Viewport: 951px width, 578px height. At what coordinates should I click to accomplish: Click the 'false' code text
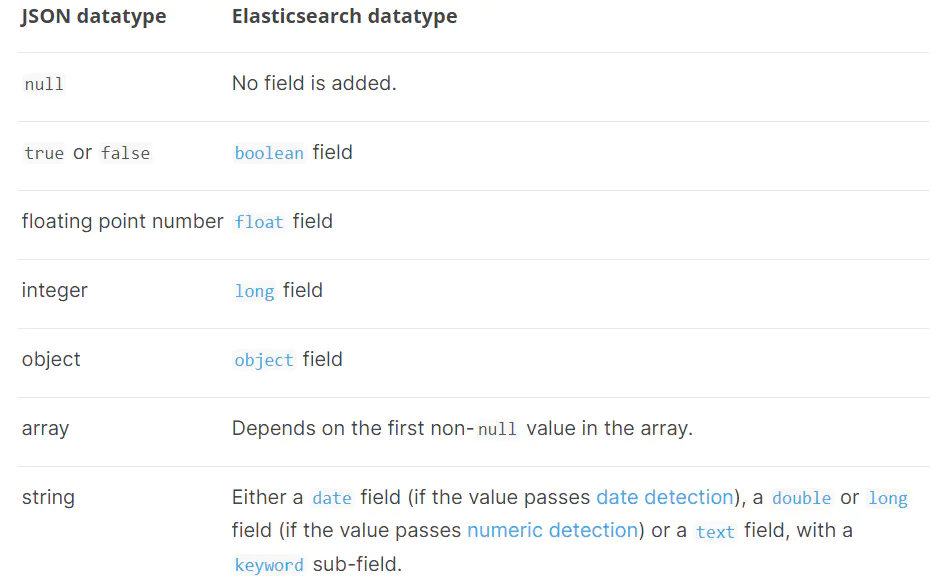click(125, 153)
